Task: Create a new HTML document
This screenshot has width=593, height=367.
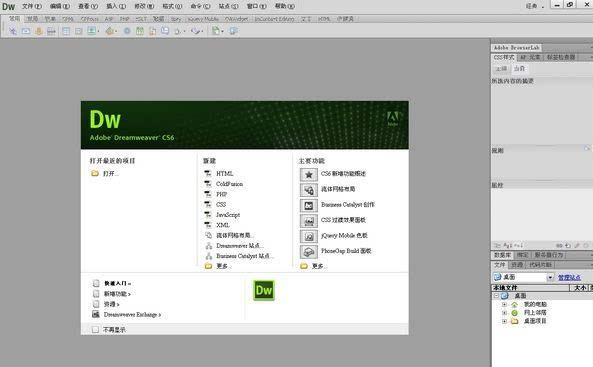Action: point(224,173)
